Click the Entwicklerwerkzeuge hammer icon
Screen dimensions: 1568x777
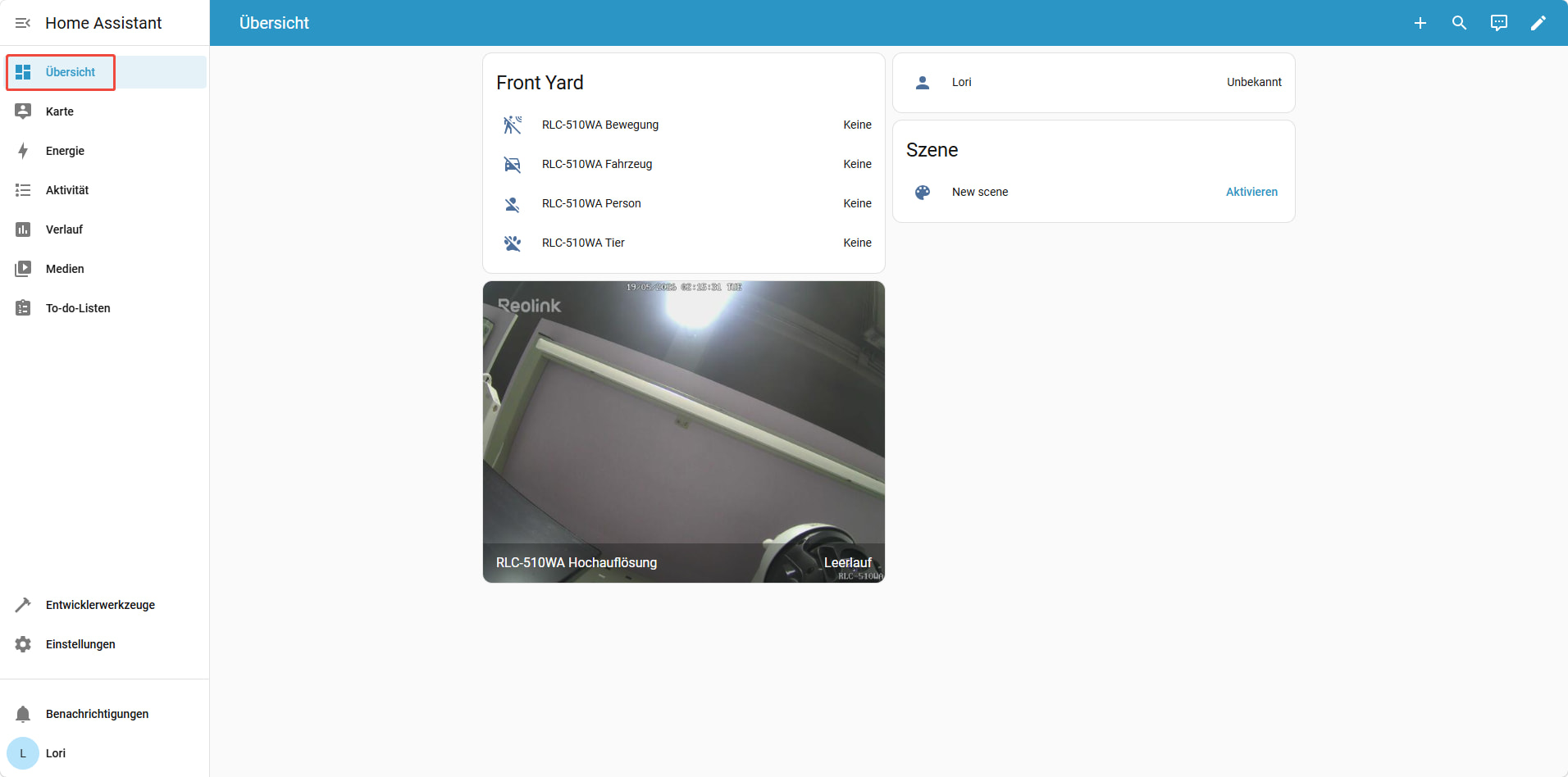click(x=23, y=605)
